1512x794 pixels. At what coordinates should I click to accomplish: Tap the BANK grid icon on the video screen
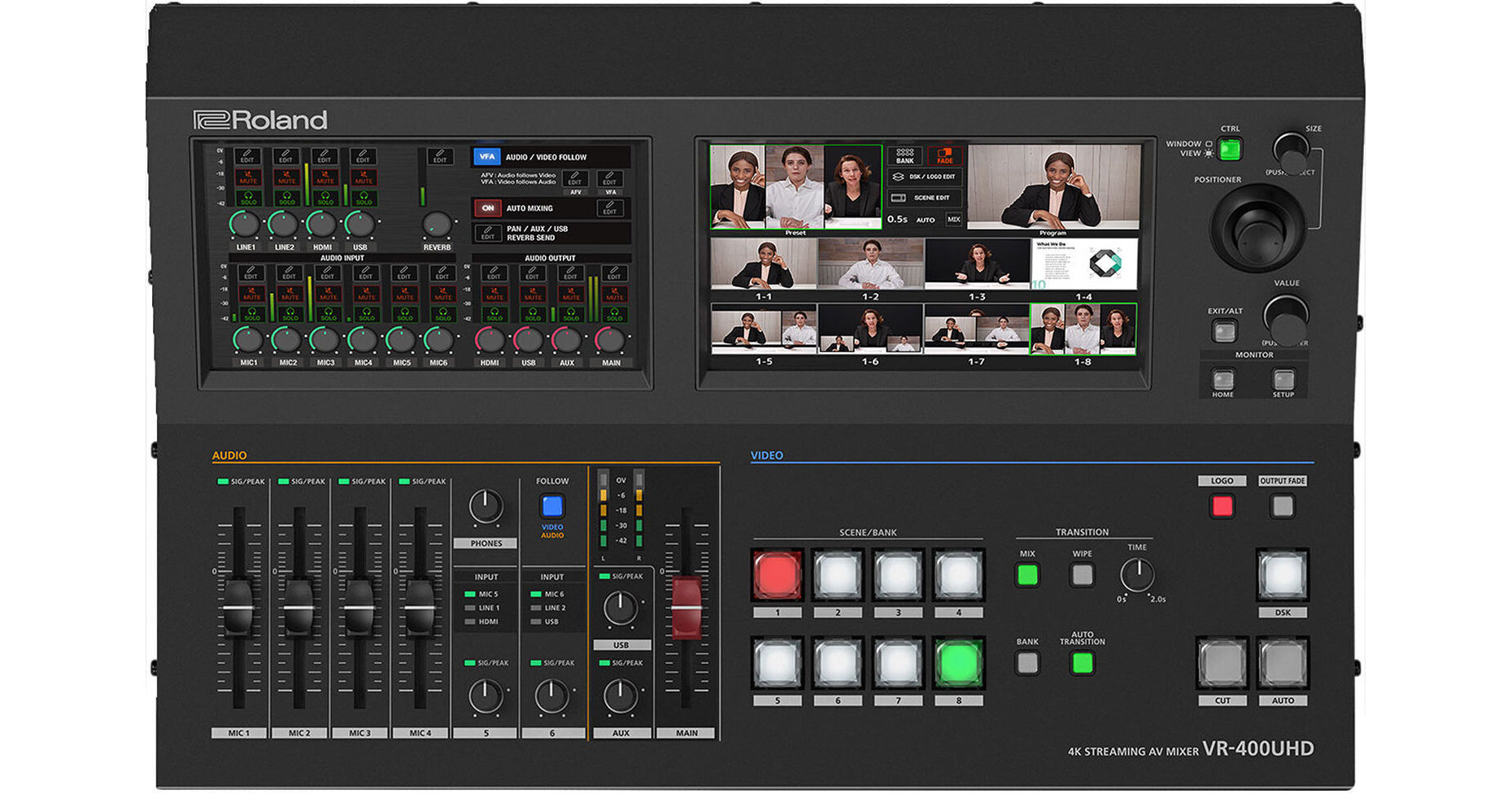[904, 155]
